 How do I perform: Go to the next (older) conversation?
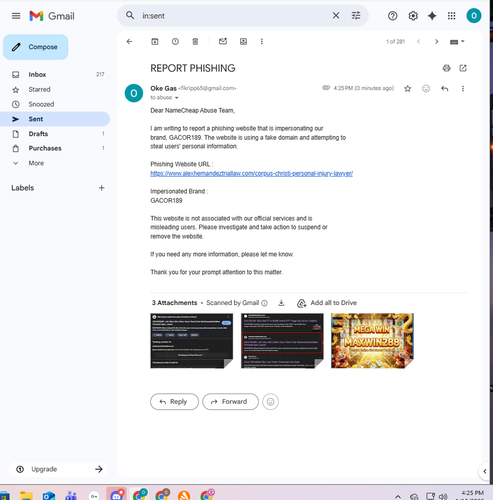tap(436, 41)
